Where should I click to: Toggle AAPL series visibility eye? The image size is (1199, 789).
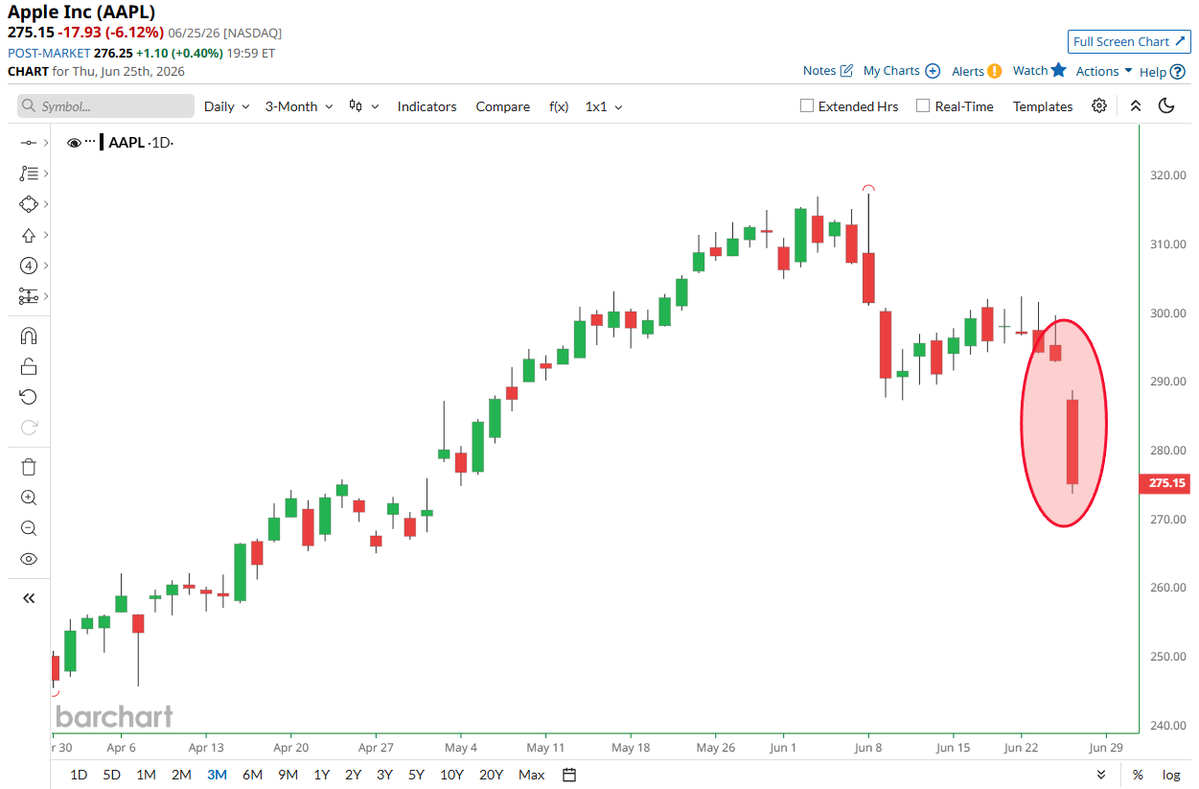74,143
